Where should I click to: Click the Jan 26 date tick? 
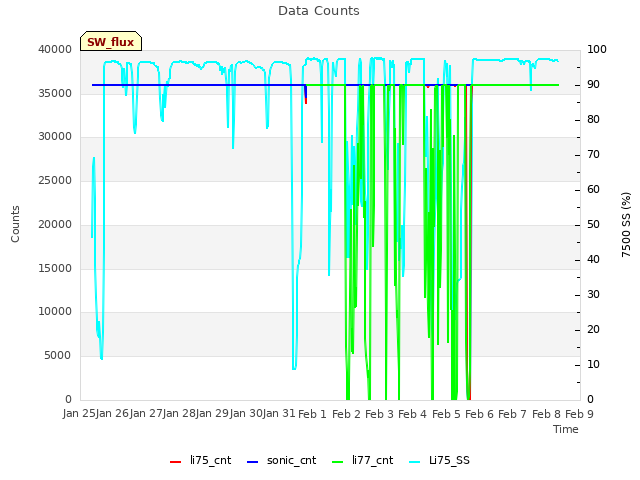click(112, 414)
